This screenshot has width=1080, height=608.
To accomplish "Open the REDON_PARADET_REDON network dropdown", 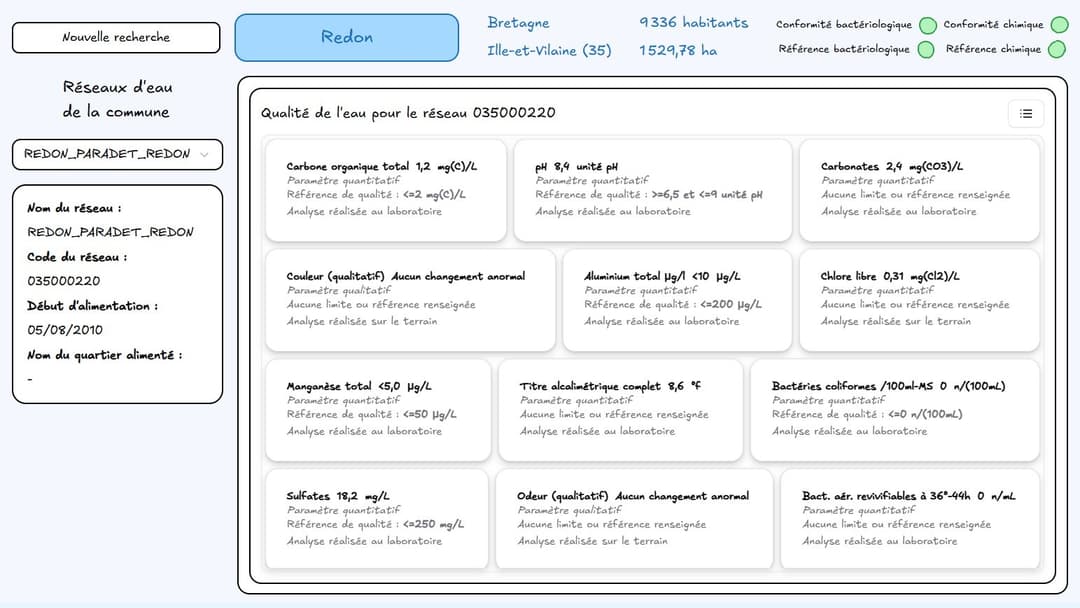I will coord(117,155).
